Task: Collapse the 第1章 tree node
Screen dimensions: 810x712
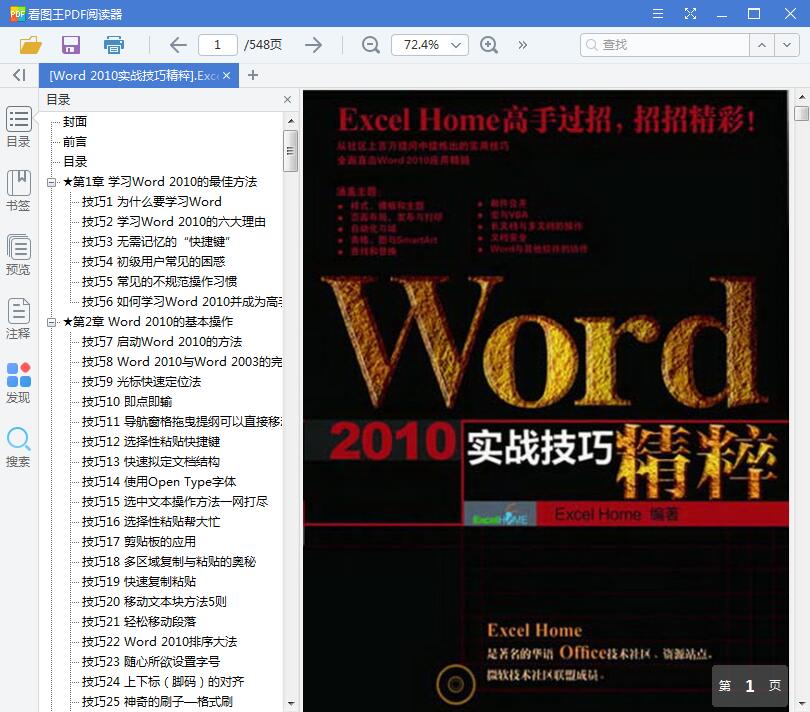Action: click(x=51, y=182)
